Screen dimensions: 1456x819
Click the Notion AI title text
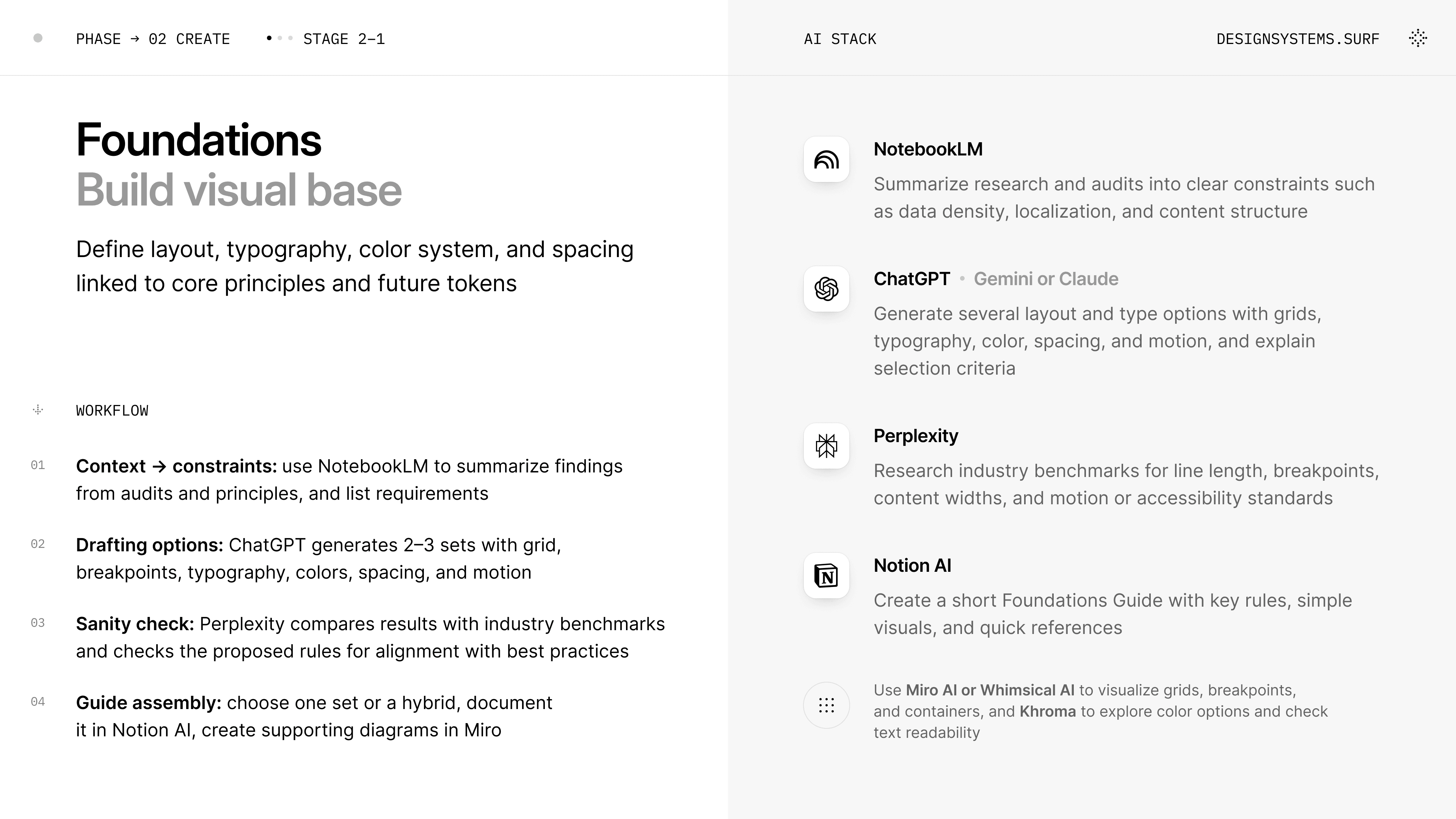click(912, 566)
